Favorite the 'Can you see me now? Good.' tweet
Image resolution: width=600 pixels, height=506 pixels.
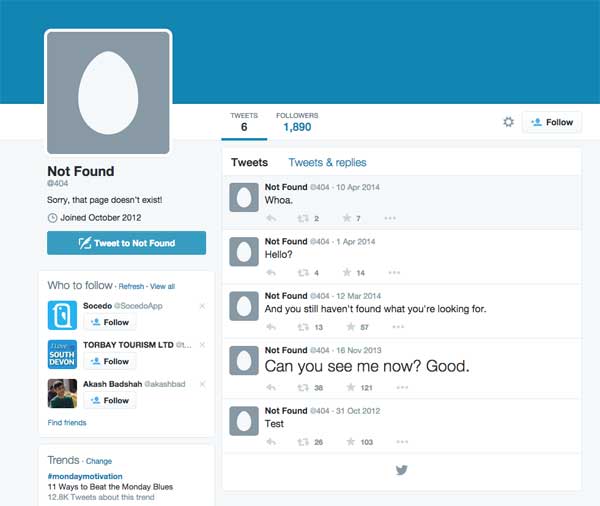pyautogui.click(x=347, y=388)
